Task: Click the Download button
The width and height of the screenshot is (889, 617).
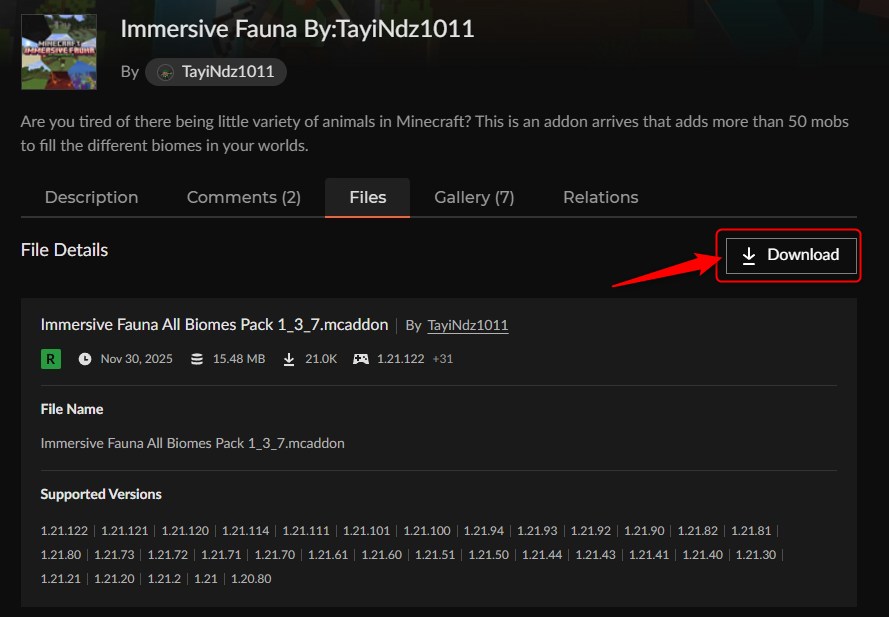Action: pos(791,255)
